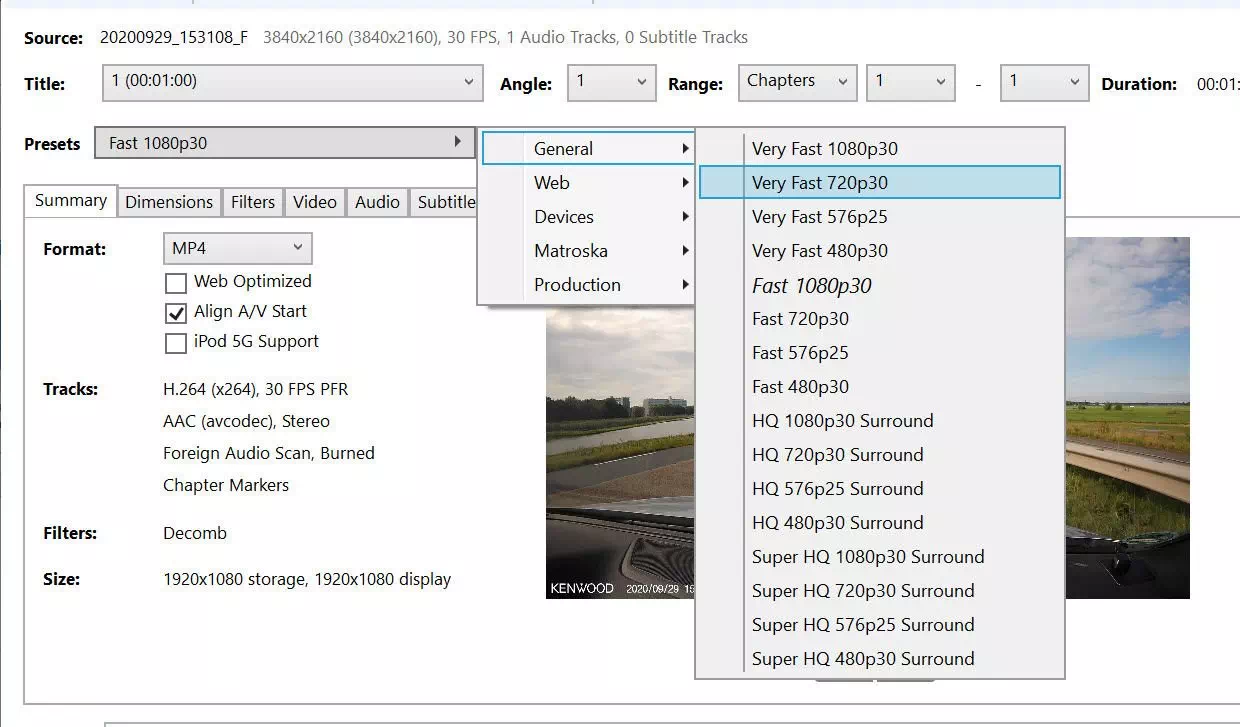1240x727 pixels.
Task: Open the Title dropdown
Action: [294, 82]
